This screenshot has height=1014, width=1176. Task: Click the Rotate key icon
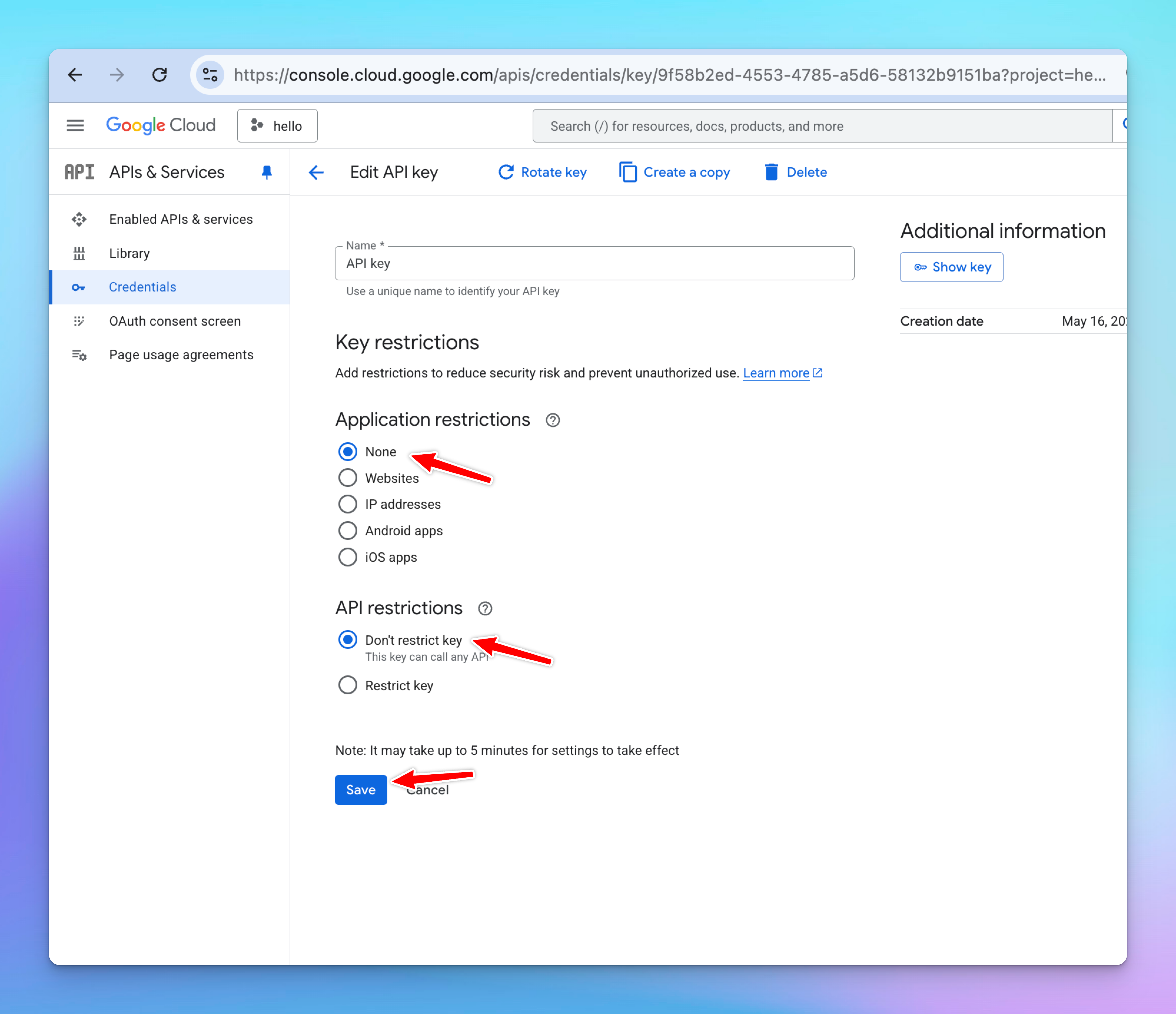(506, 172)
